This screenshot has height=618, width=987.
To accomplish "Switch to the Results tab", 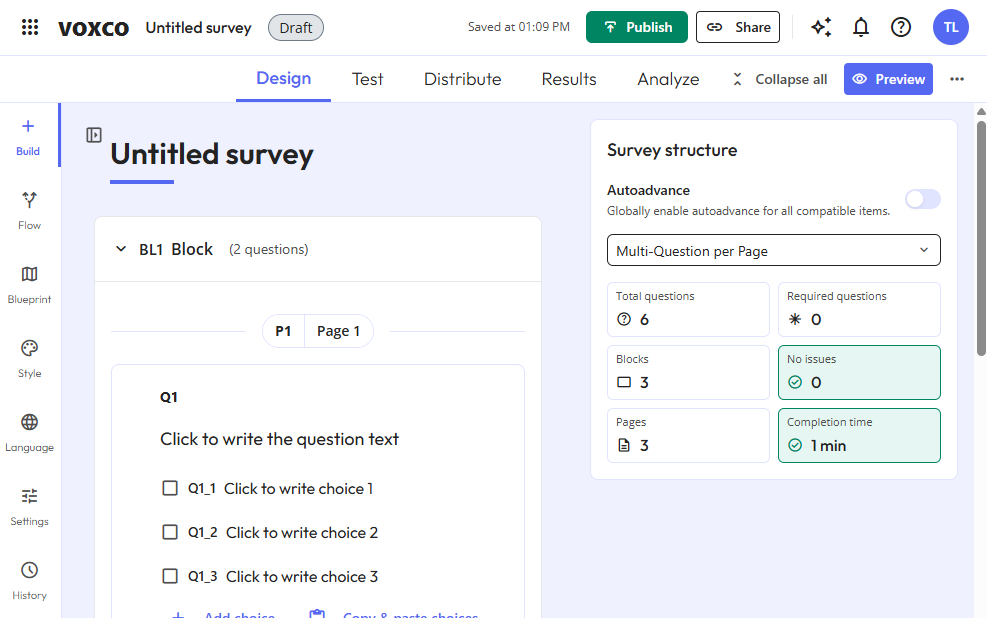I will coord(569,79).
